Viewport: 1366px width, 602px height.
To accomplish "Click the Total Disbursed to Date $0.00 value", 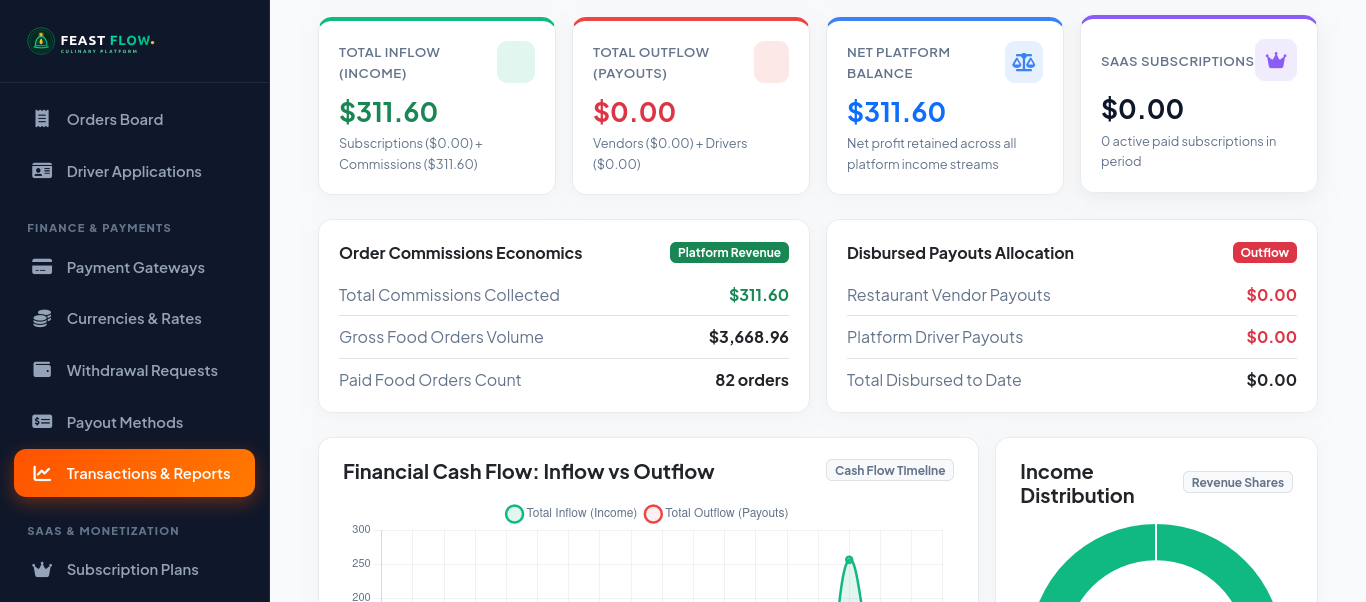I will click(1271, 380).
